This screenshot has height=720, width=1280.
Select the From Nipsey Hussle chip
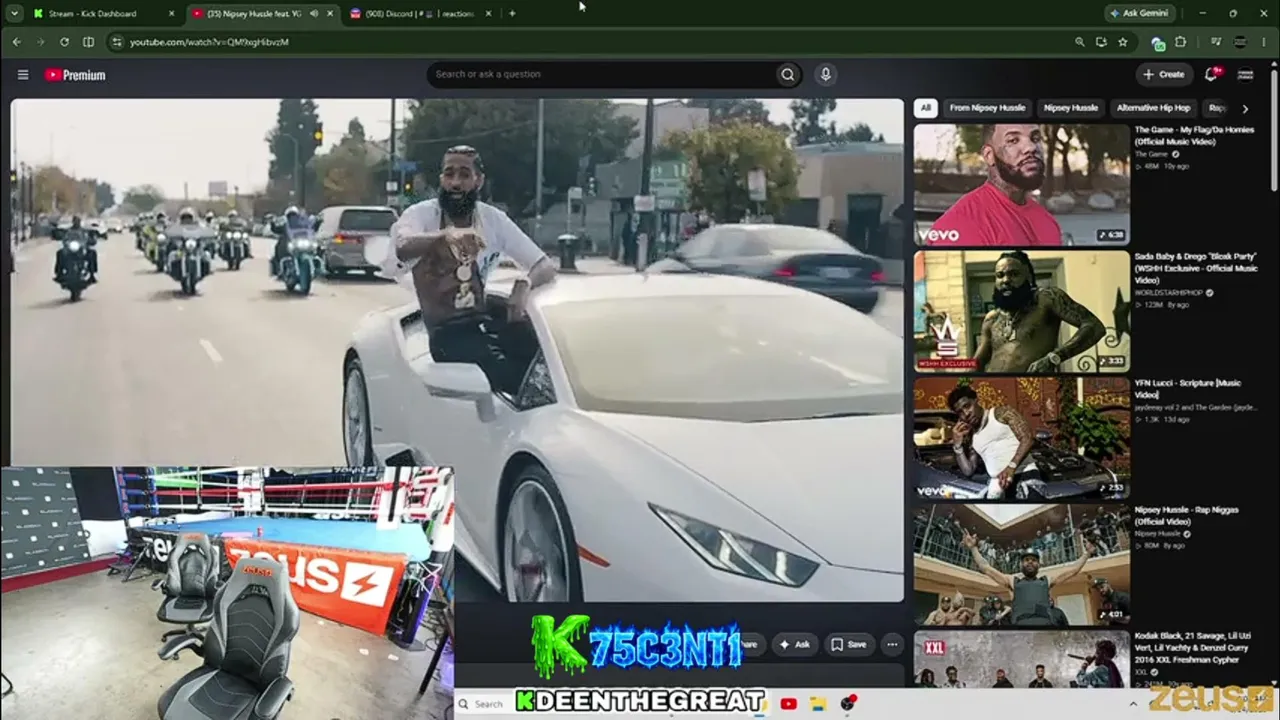tap(987, 108)
